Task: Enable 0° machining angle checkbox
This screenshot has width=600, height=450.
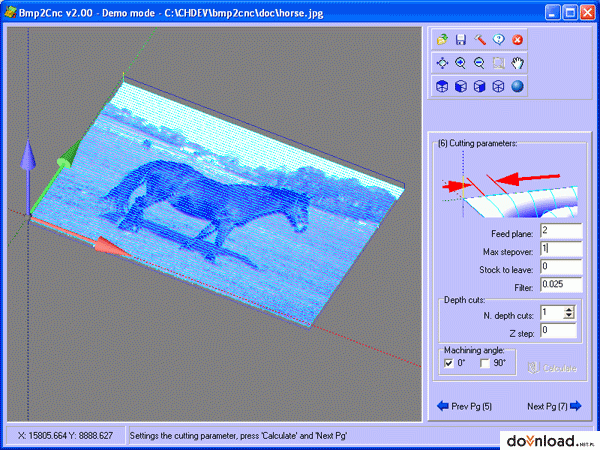Action: click(x=448, y=363)
